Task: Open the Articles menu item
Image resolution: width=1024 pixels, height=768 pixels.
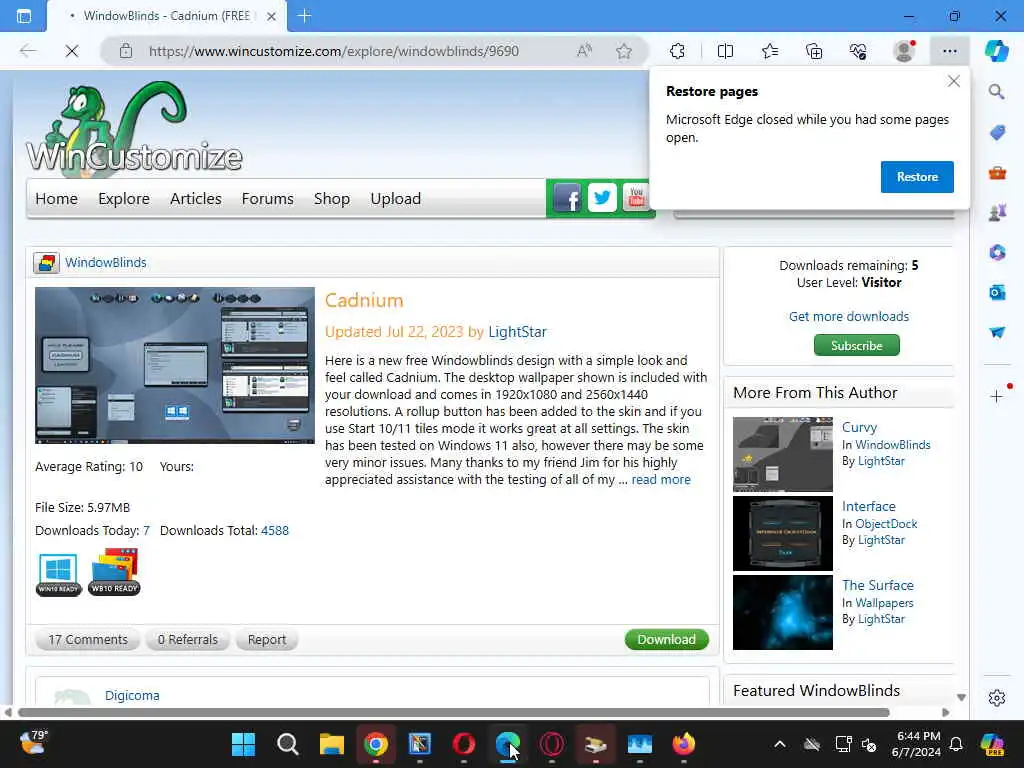Action: point(195,199)
